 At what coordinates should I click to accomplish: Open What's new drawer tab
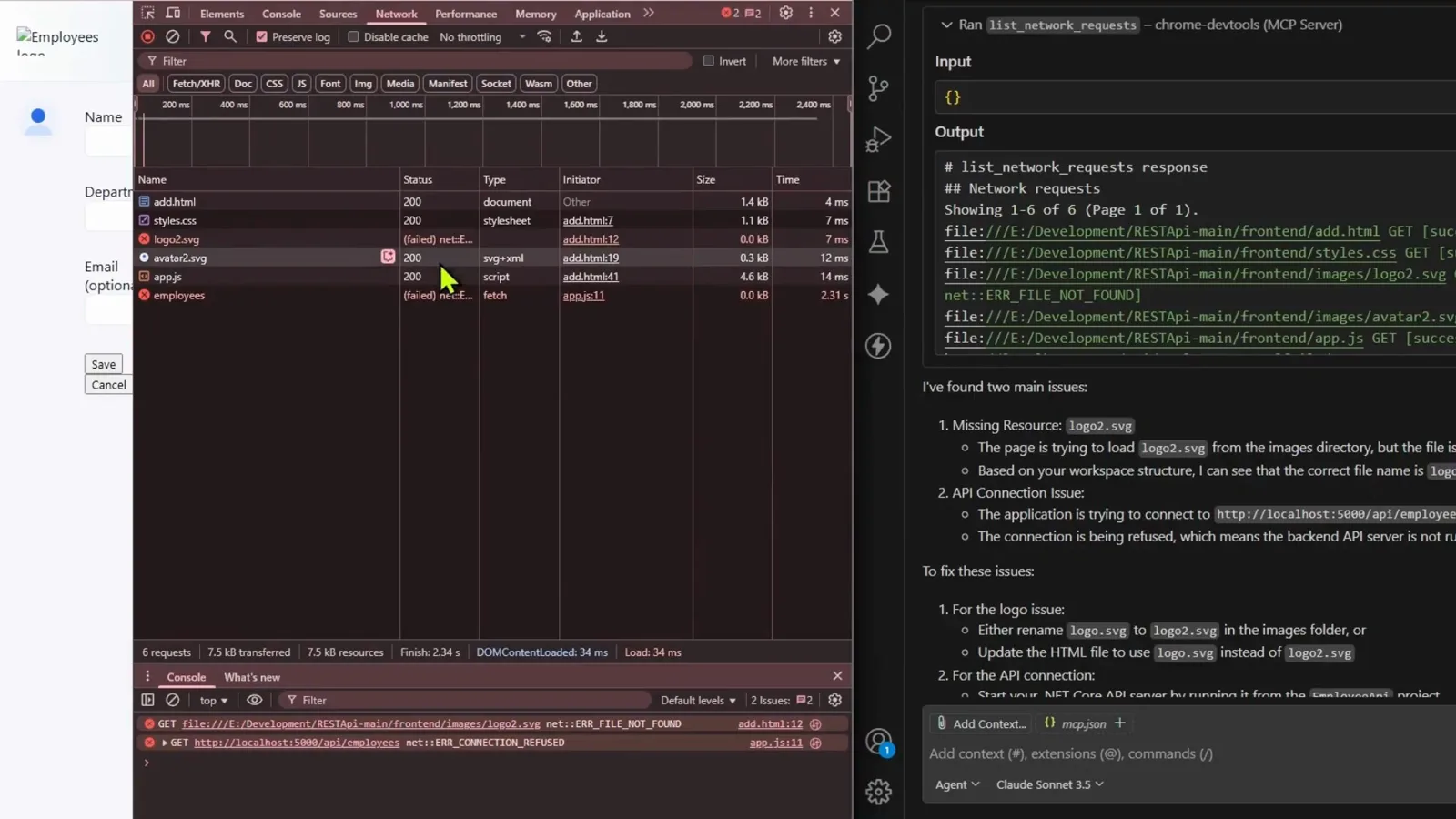(x=252, y=677)
